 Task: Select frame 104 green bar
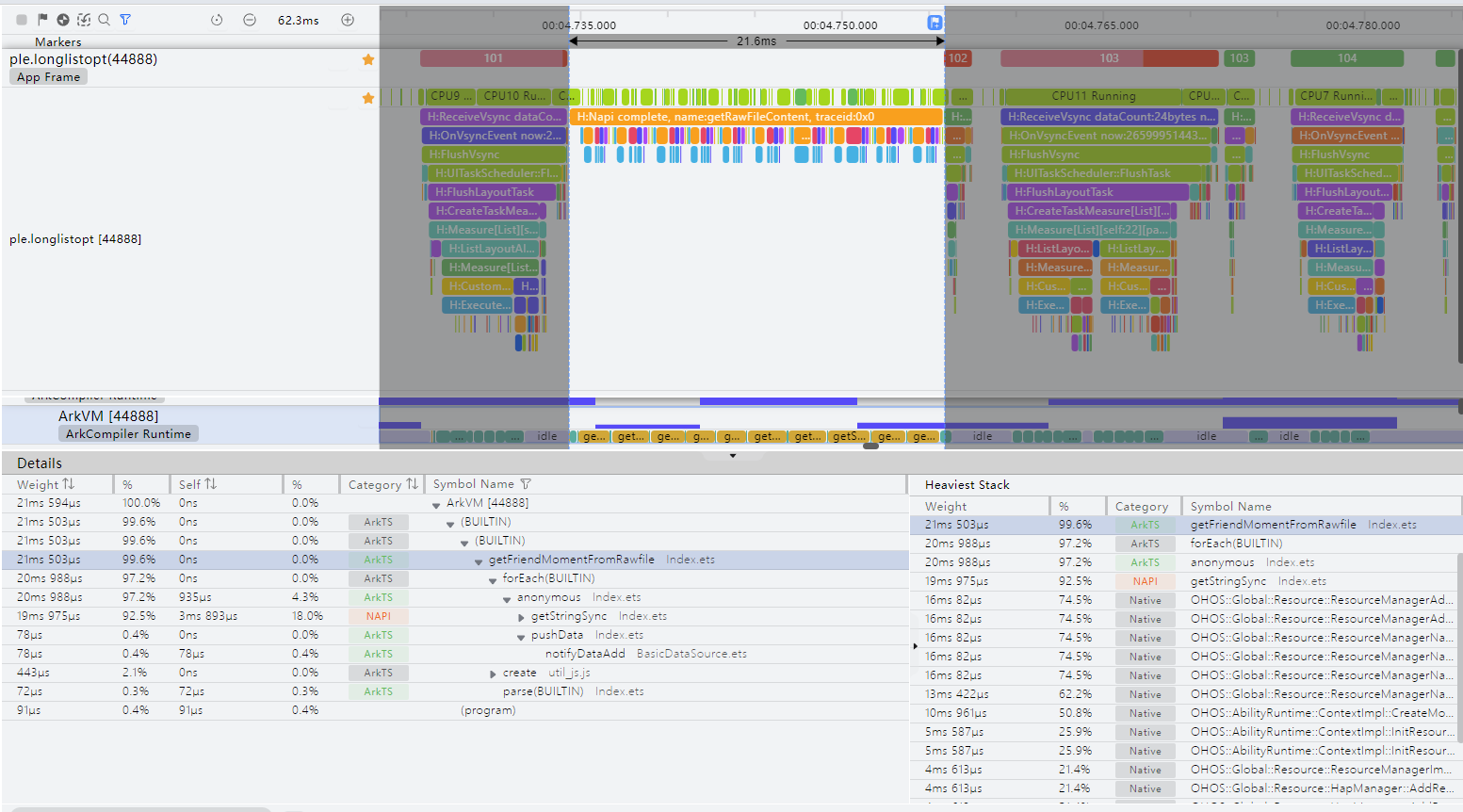pos(1347,58)
